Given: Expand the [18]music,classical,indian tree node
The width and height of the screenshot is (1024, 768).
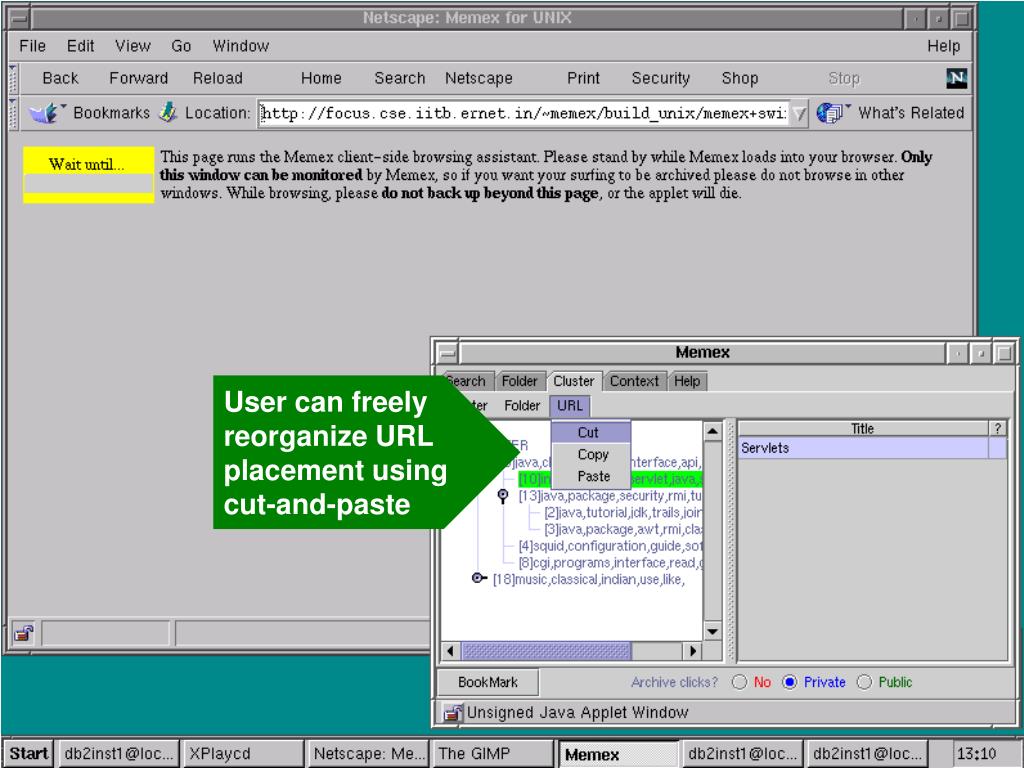Looking at the screenshot, I should (479, 579).
